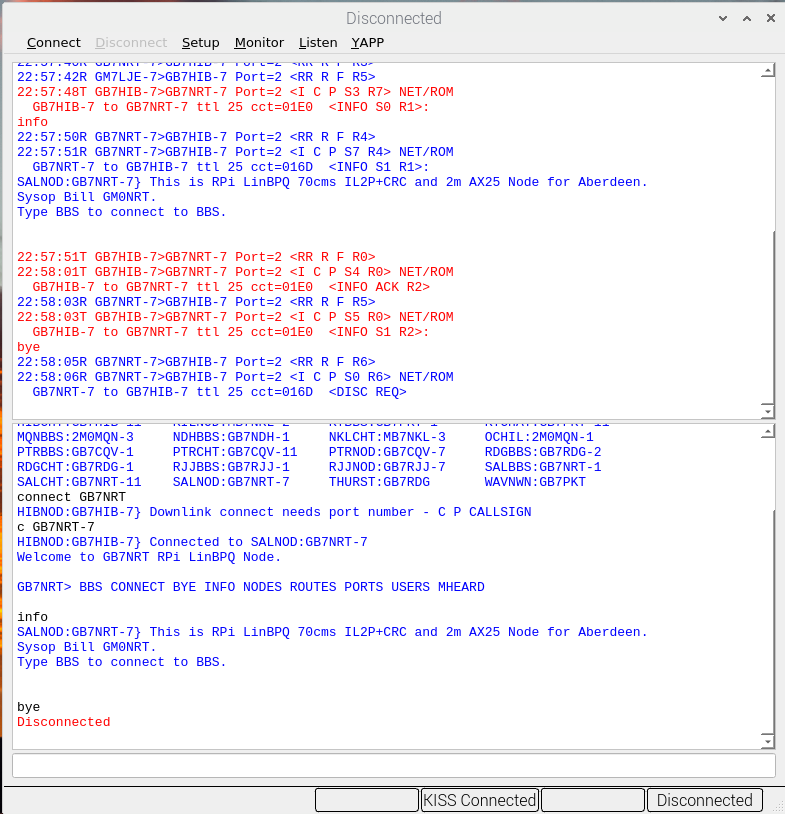Screen dimensions: 785x814
Task: Click the red Disconnected text in terminal
Action: coord(63,722)
